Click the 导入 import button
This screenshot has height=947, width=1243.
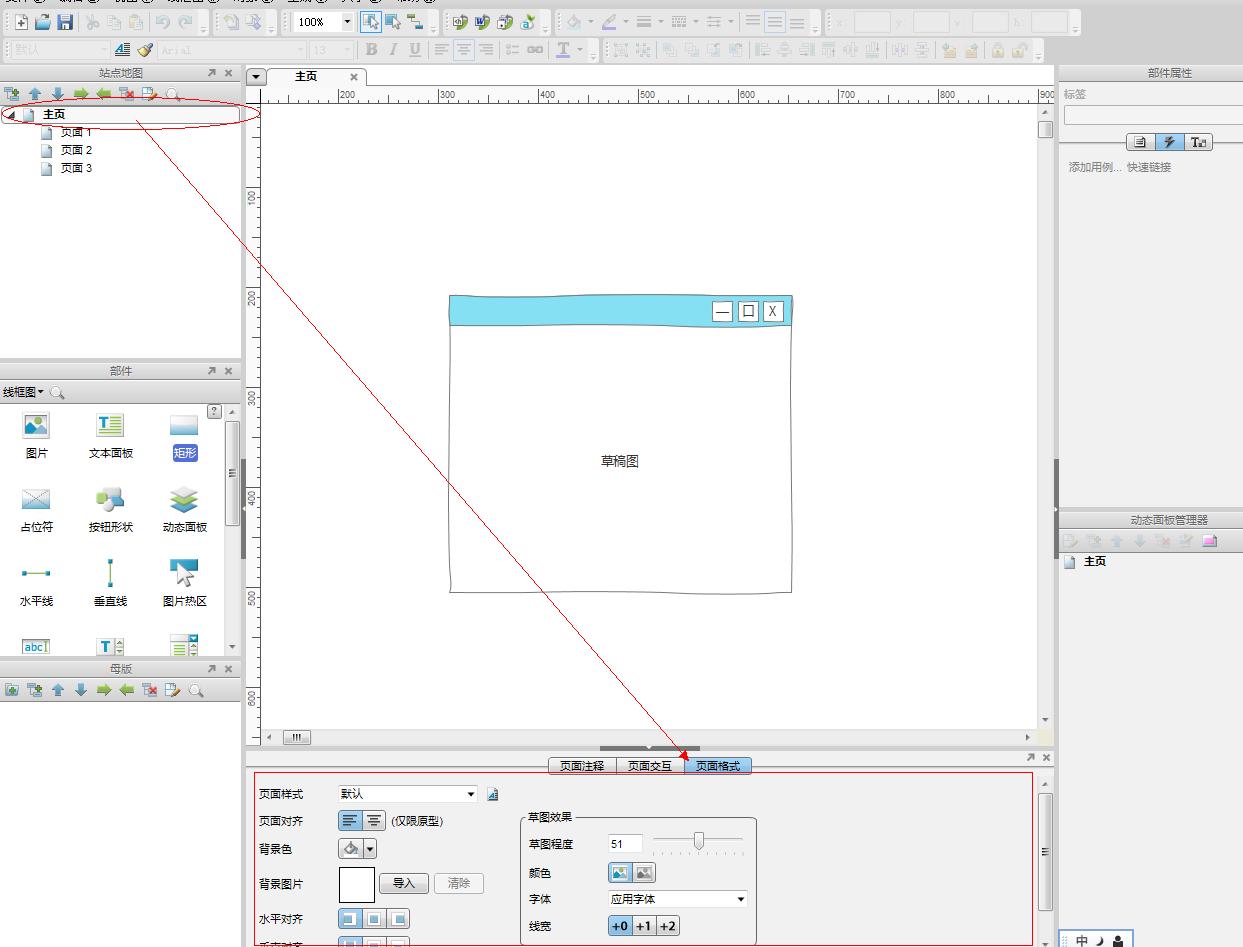tap(404, 883)
